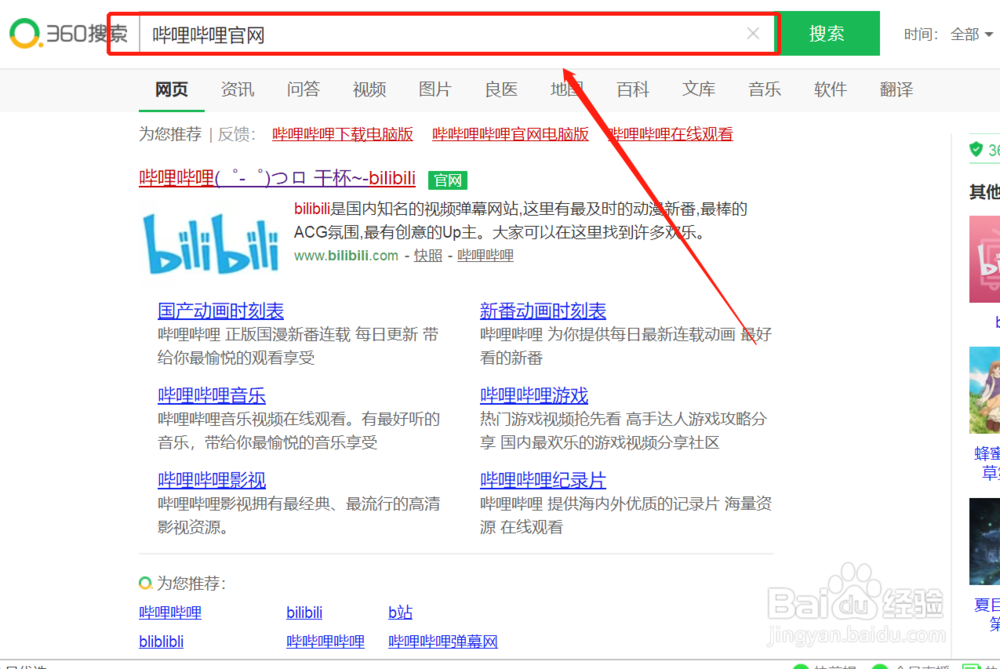Switch to the 图片 tab
Viewport: 1000px width, 669px height.
click(x=435, y=89)
